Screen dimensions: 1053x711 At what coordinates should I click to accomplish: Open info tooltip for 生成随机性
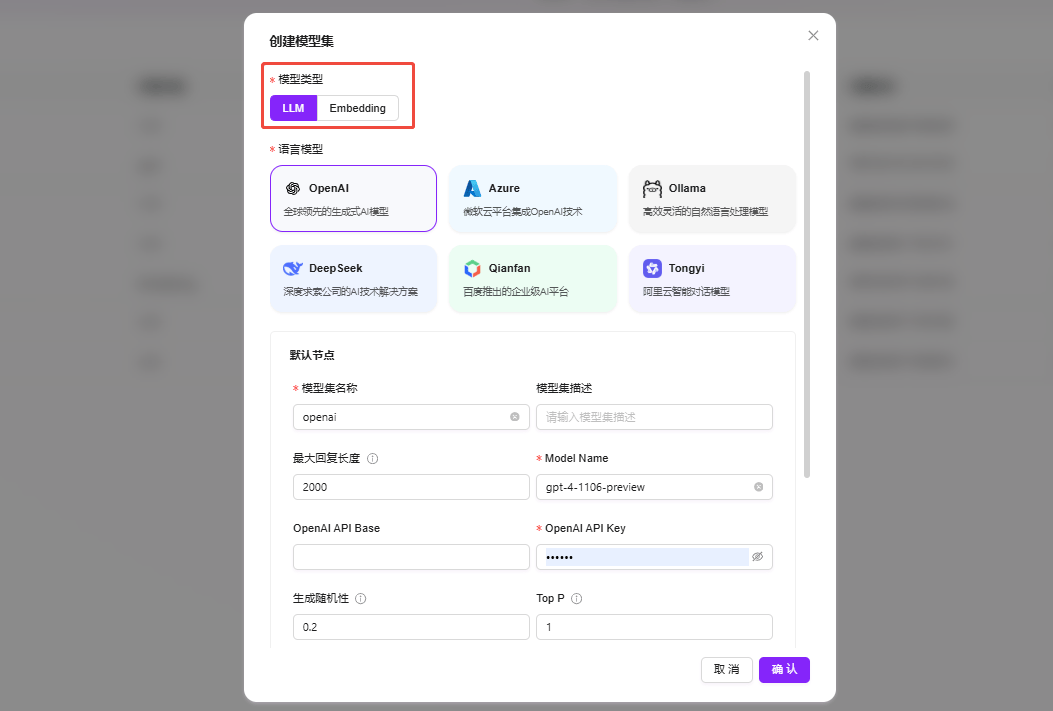[361, 599]
